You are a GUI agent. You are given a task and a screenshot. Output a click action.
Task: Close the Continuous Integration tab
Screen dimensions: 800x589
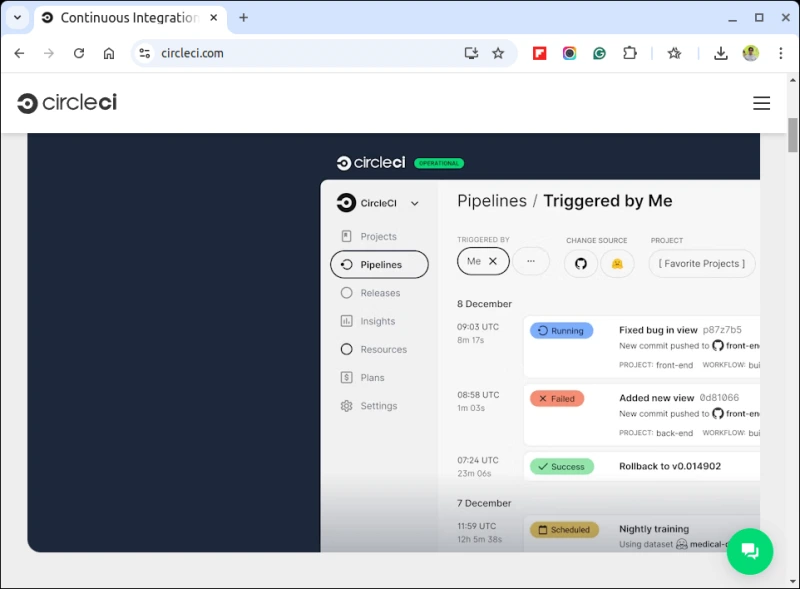click(x=214, y=17)
